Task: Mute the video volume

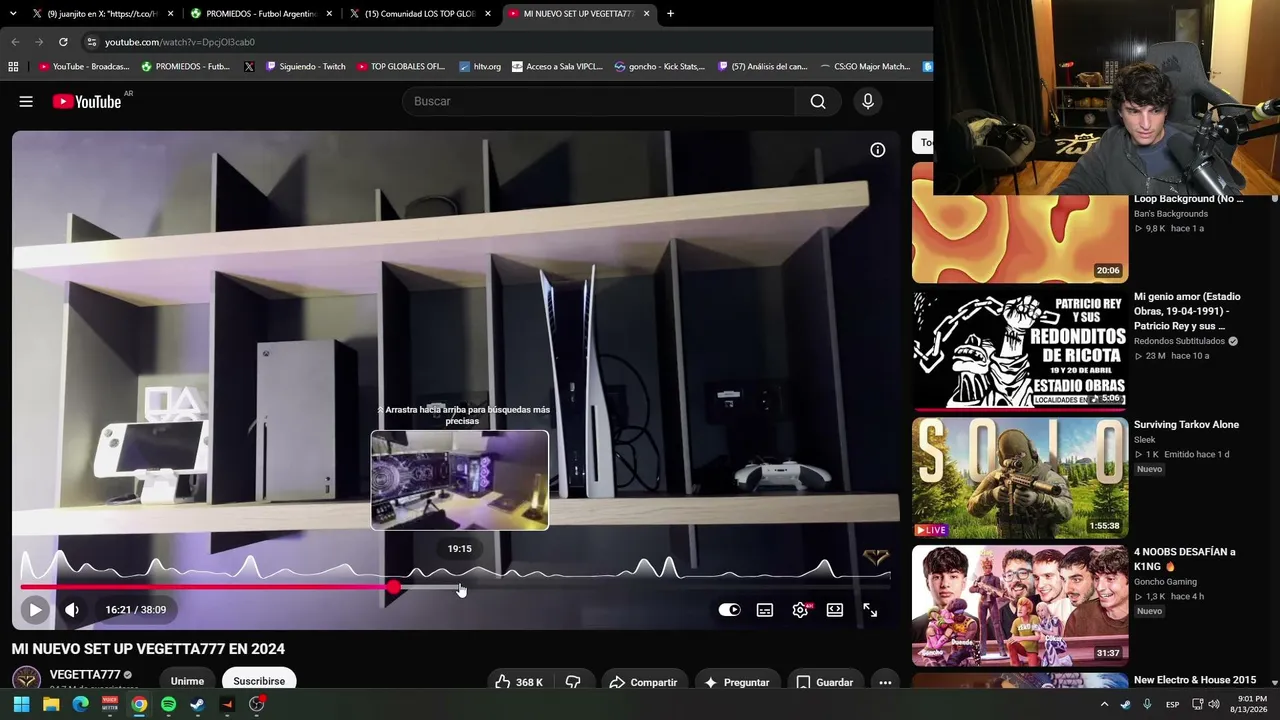Action: (72, 609)
